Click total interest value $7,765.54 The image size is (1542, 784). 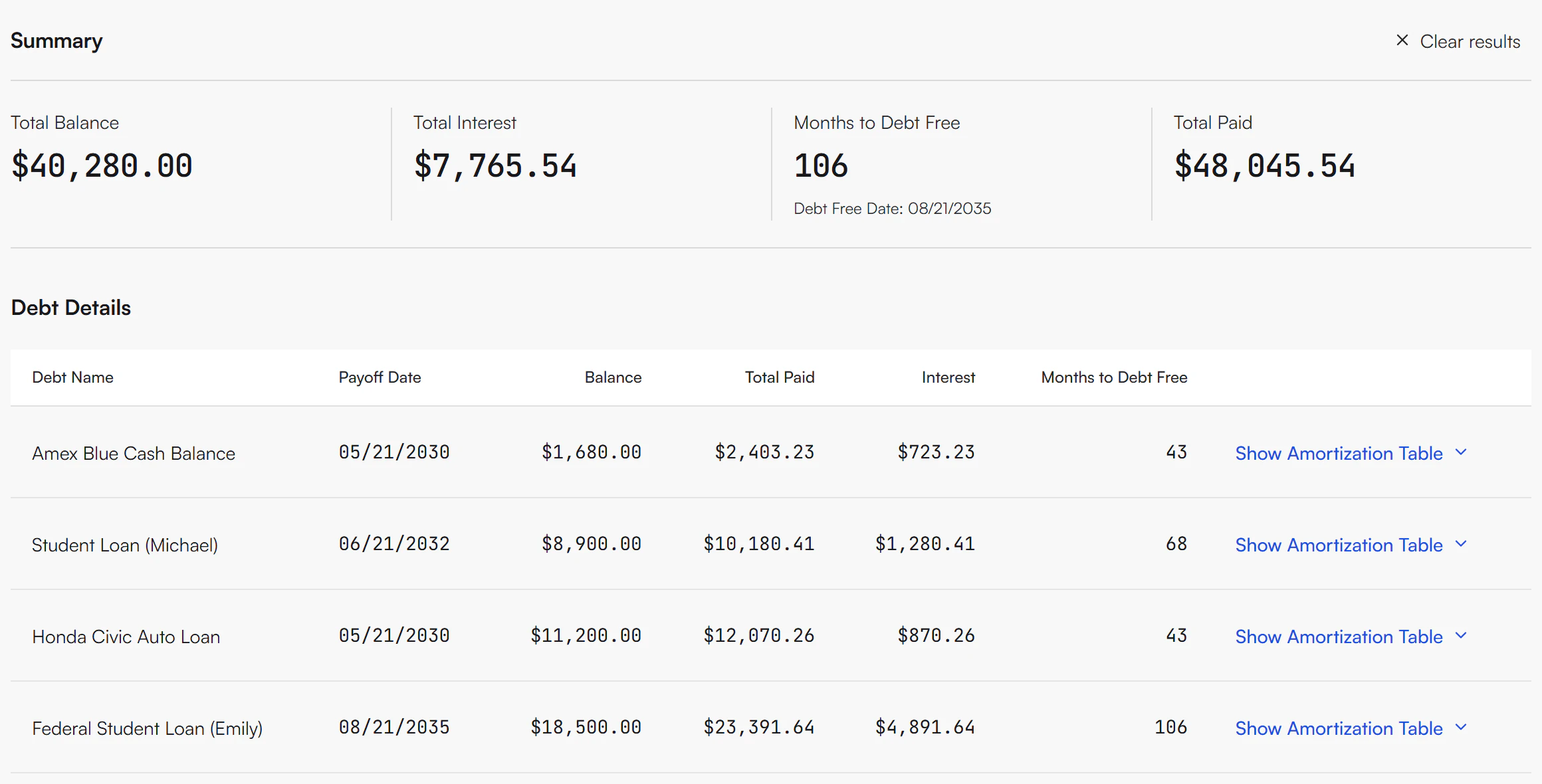click(495, 165)
